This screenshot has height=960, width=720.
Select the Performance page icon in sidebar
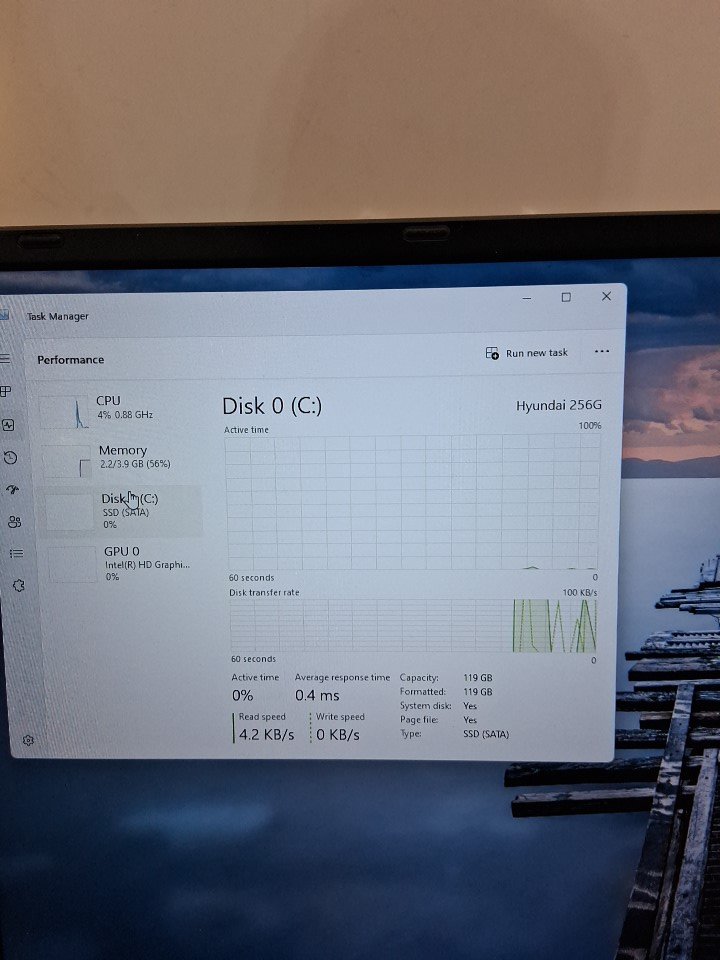pyautogui.click(x=9, y=425)
